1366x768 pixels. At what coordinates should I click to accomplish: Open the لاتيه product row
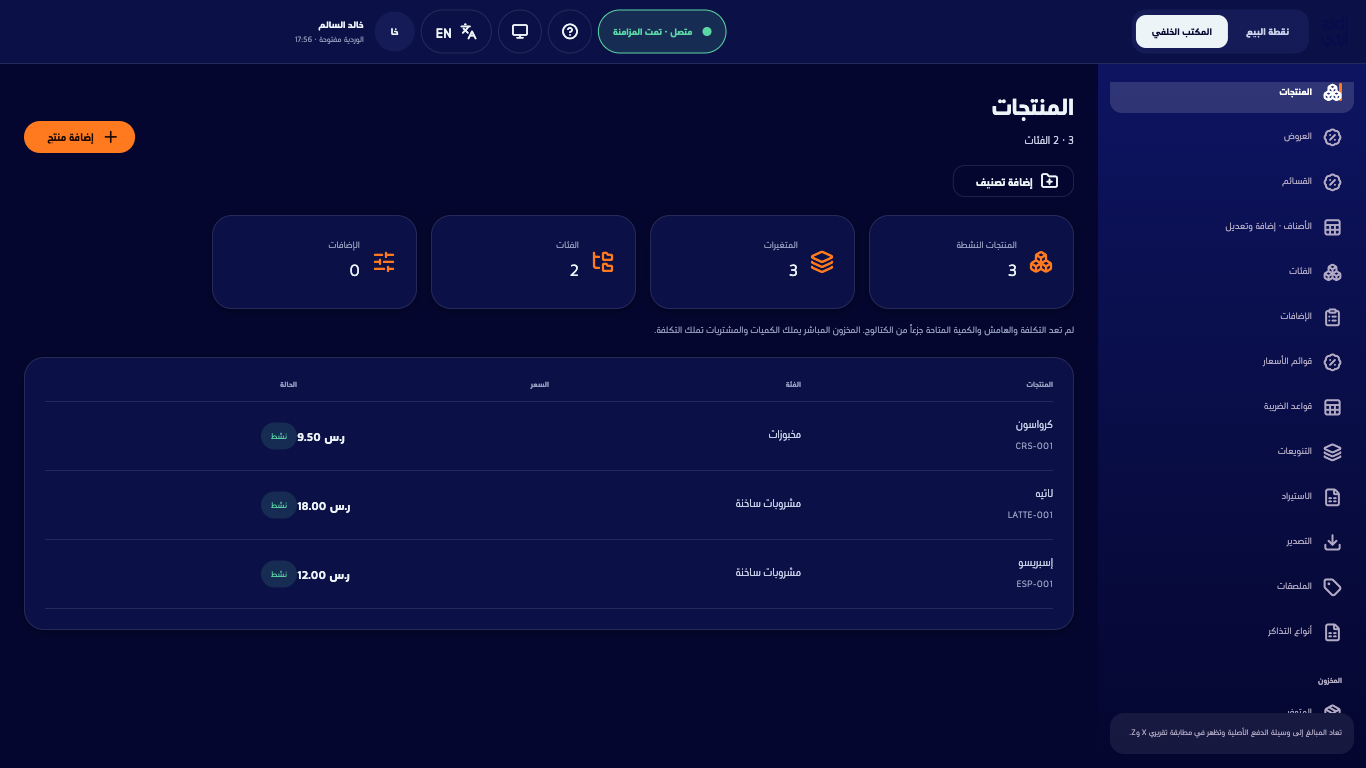549,505
